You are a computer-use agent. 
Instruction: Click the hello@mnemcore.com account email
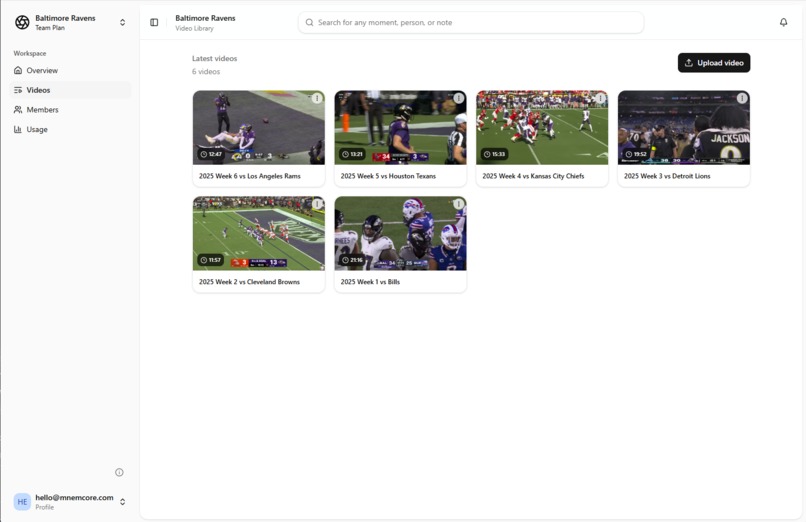pos(74,497)
